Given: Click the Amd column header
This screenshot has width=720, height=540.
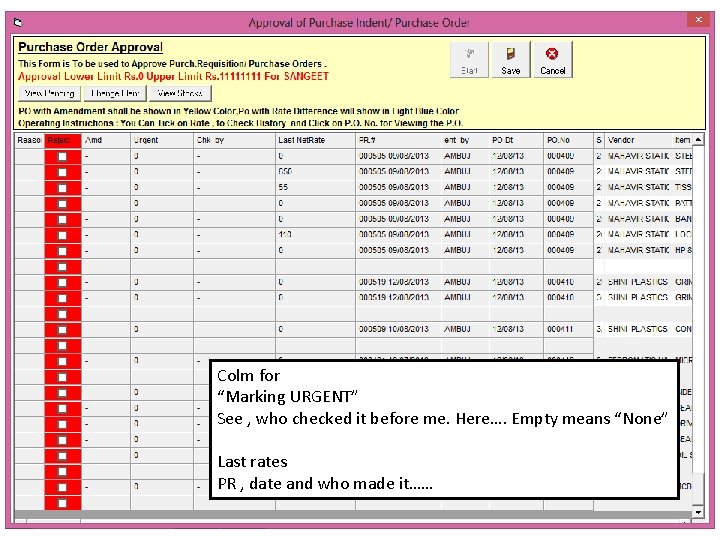Looking at the screenshot, I should click(x=106, y=140).
